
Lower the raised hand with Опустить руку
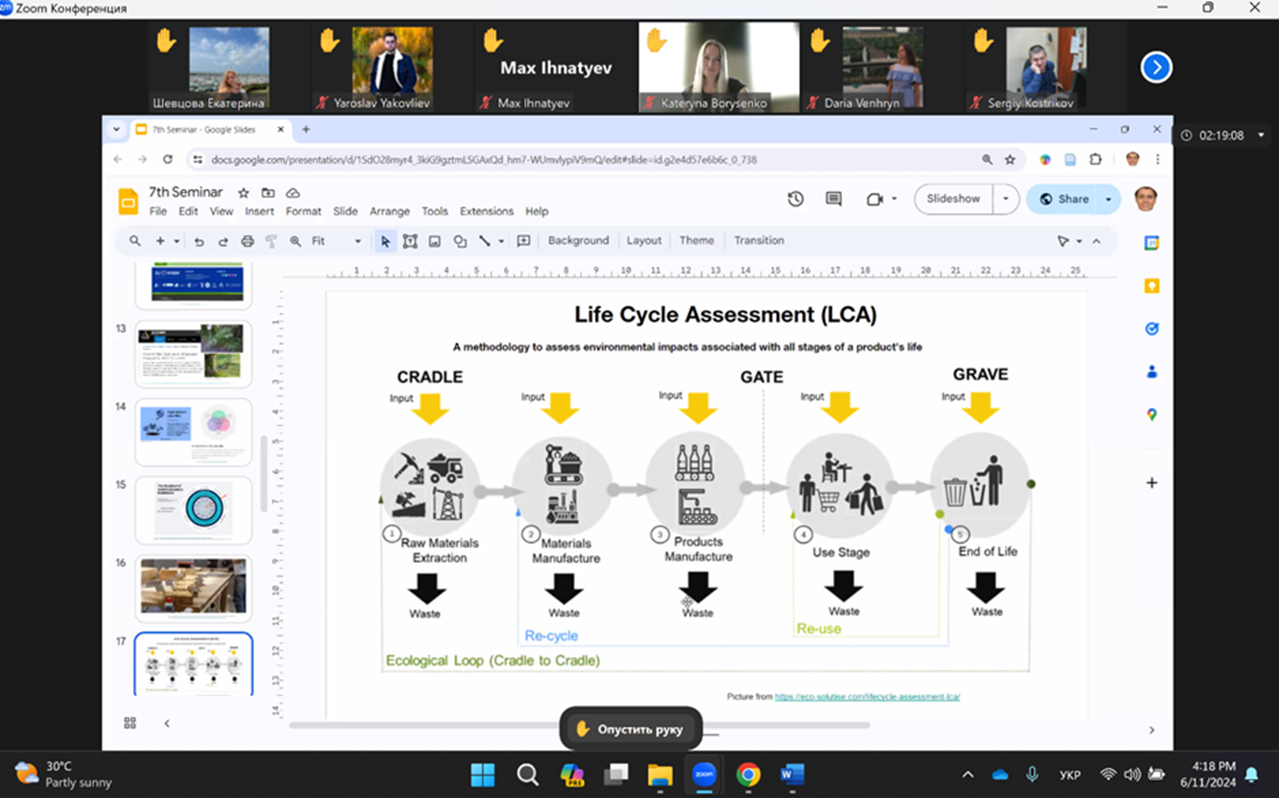630,729
